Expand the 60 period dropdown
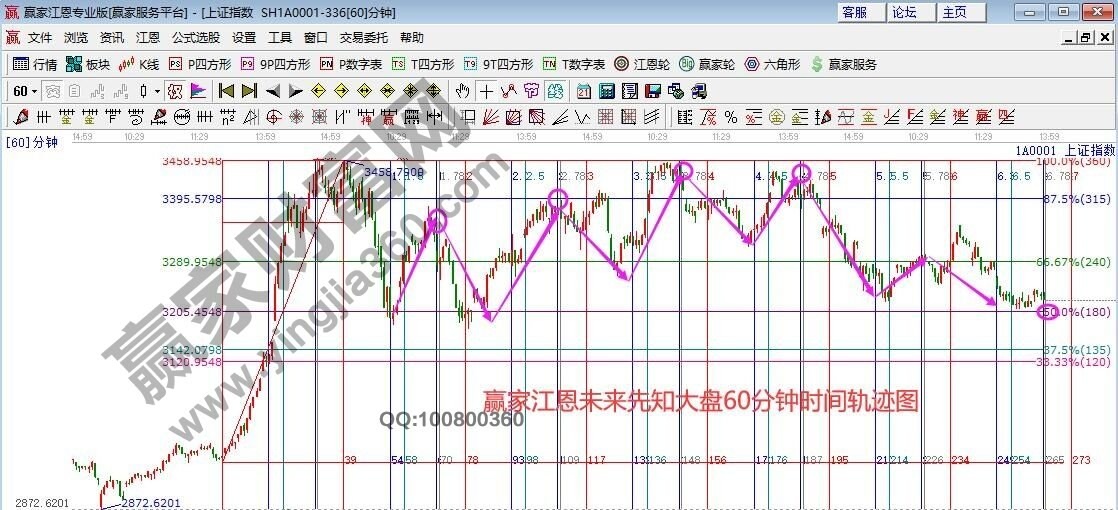Viewport: 1118px width, 510px height. point(35,91)
